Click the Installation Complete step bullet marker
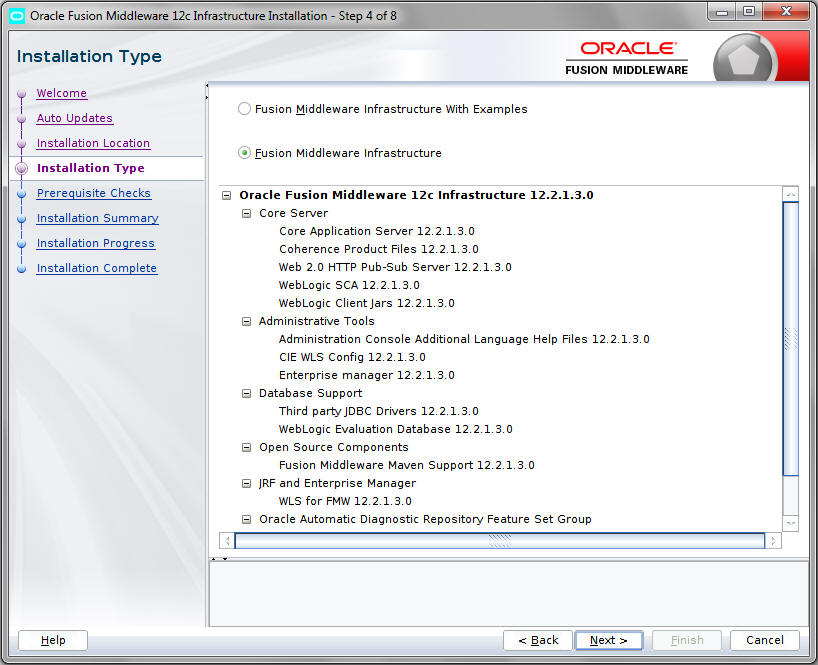 click(x=21, y=269)
